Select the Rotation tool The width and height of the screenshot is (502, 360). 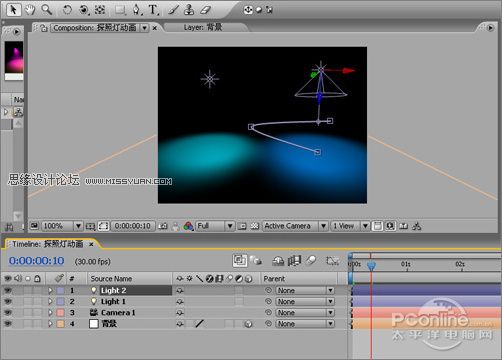pyautogui.click(x=67, y=10)
